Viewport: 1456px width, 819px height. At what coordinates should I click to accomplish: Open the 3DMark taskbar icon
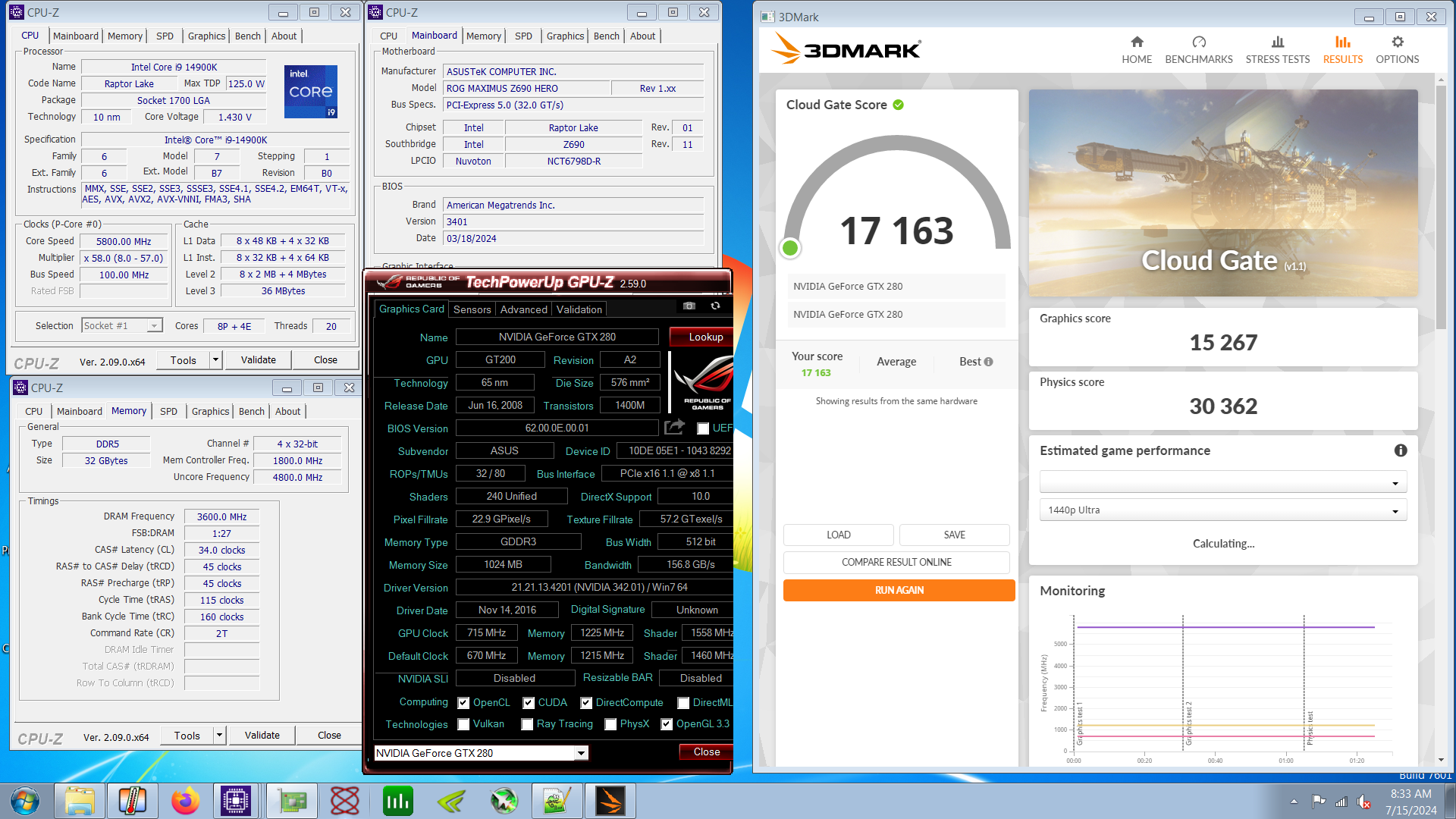click(610, 801)
